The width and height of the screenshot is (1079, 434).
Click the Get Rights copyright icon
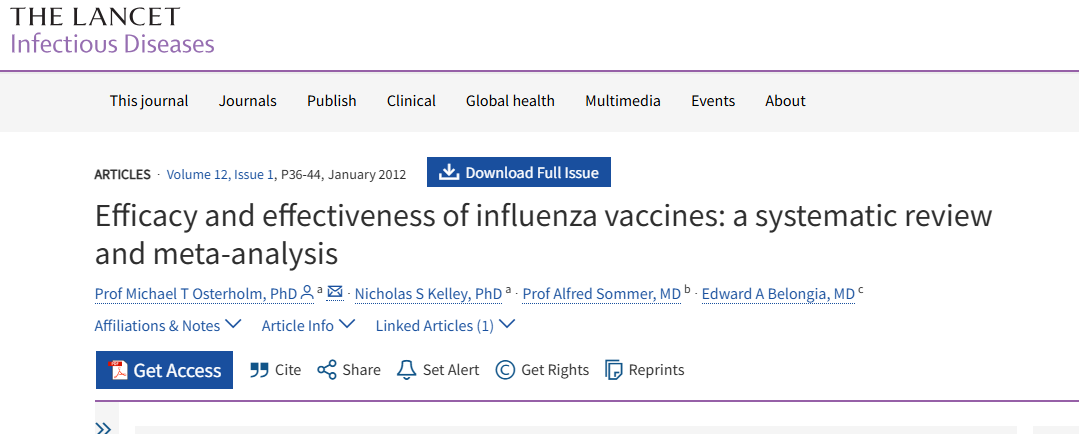point(505,370)
